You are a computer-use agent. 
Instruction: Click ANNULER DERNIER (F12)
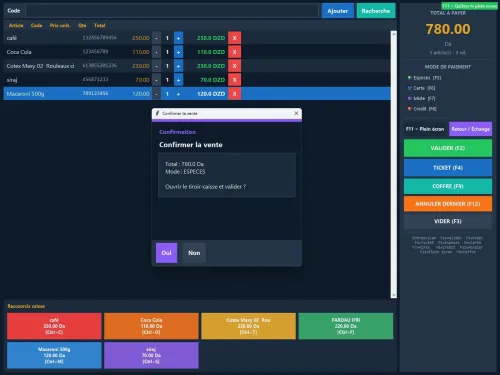pyautogui.click(x=448, y=204)
